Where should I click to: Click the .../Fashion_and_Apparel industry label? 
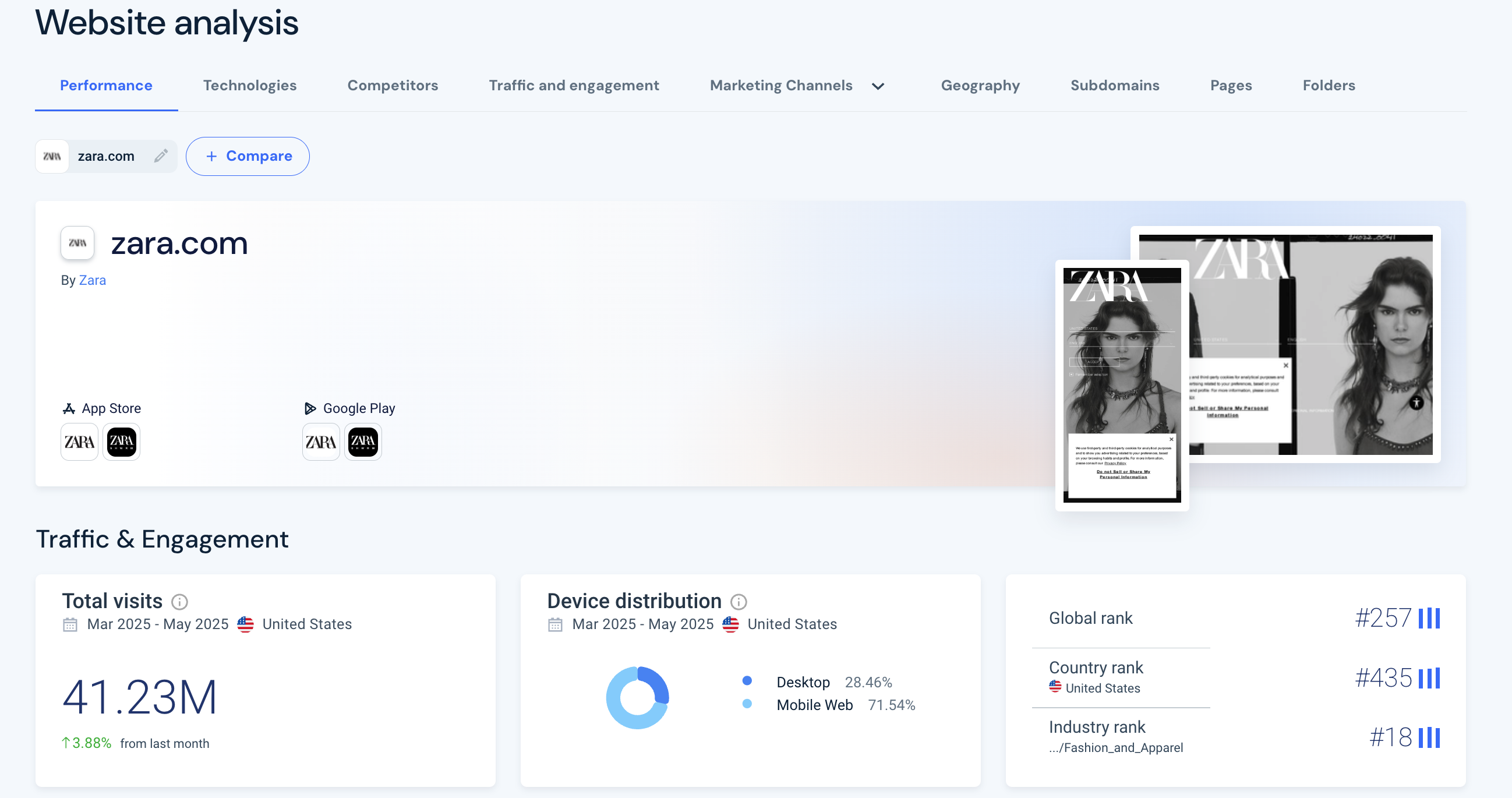pos(1116,747)
